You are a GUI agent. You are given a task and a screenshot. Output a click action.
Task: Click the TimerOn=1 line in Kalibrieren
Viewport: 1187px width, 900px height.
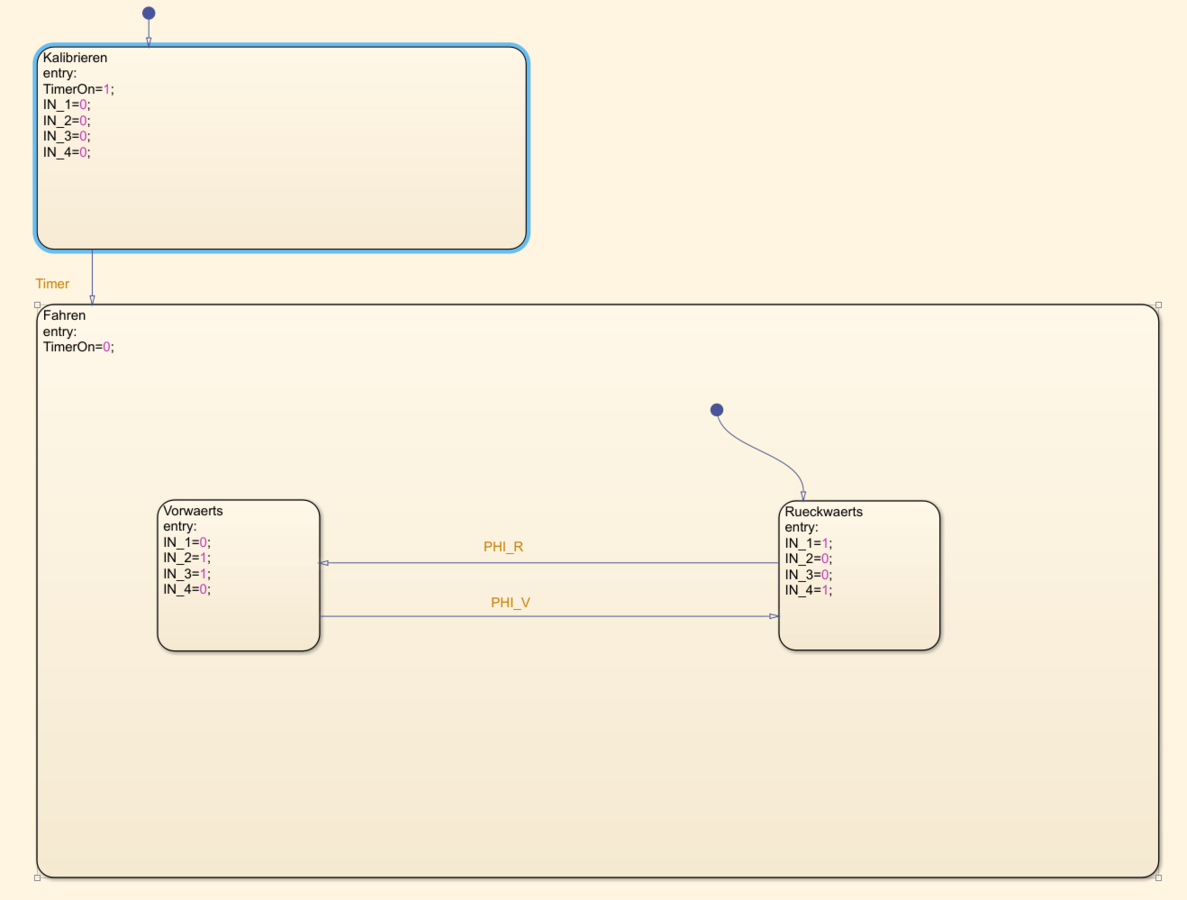78,89
